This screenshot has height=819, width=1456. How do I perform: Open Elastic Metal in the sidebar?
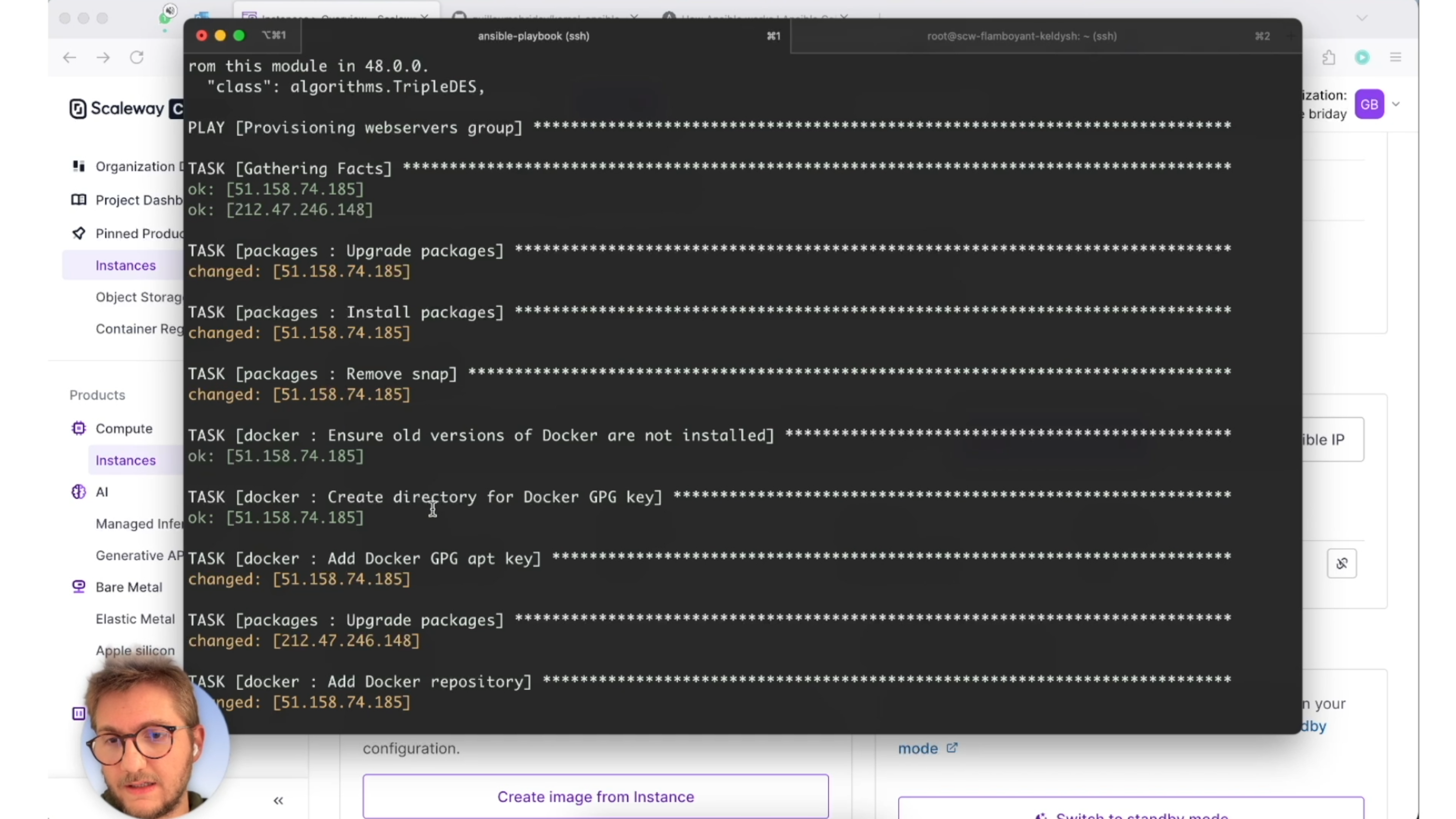click(x=135, y=619)
